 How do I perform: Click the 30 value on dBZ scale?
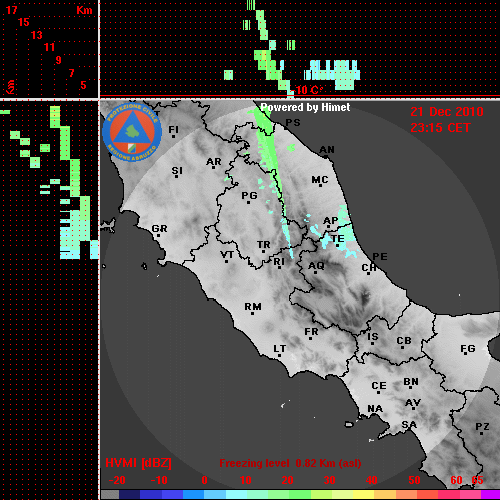point(329,480)
